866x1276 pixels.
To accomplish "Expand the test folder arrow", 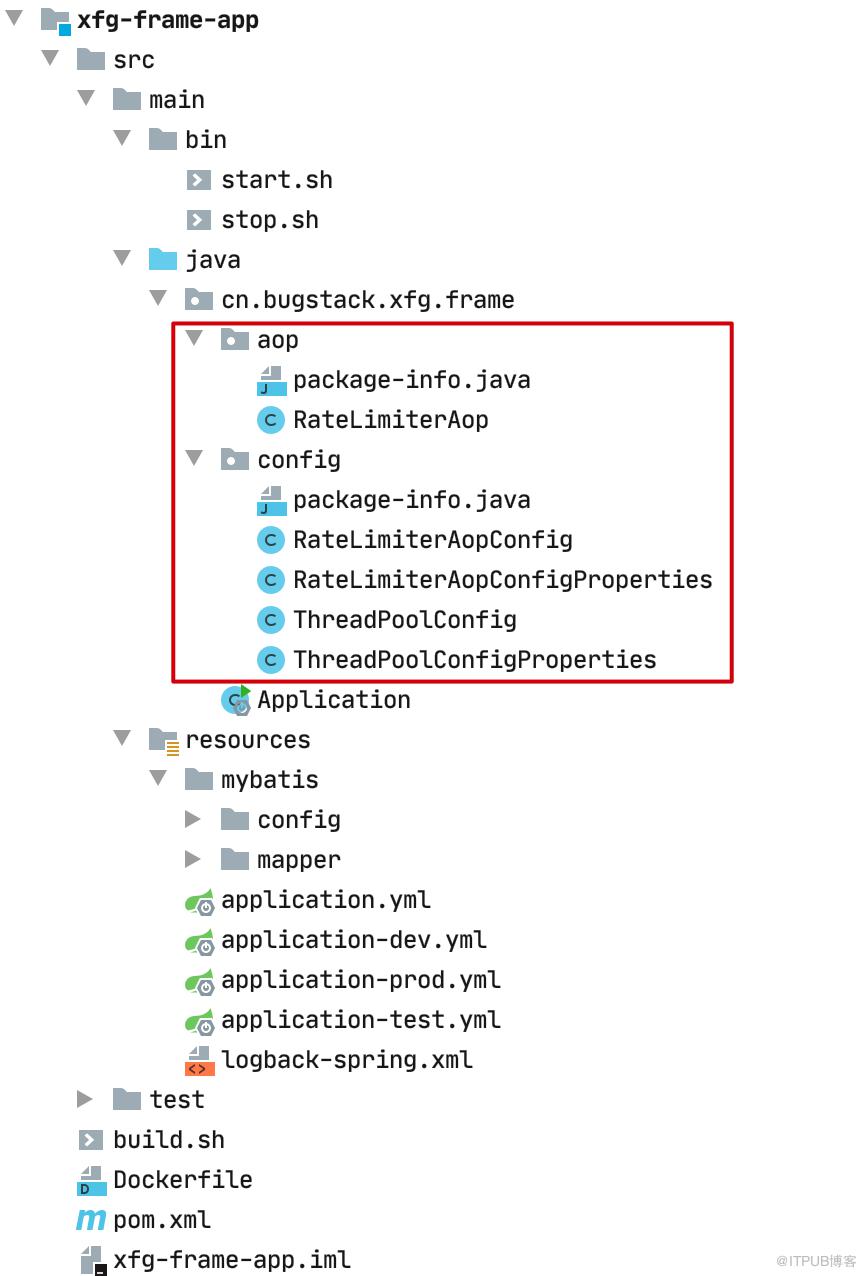I will (86, 1099).
